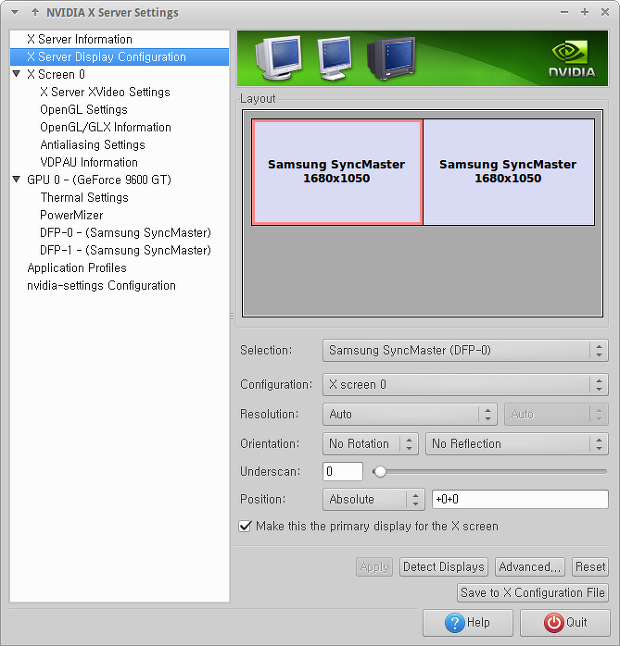620x646 pixels.
Task: Toggle primary display checkbox for the X screen
Action: [x=245, y=526]
